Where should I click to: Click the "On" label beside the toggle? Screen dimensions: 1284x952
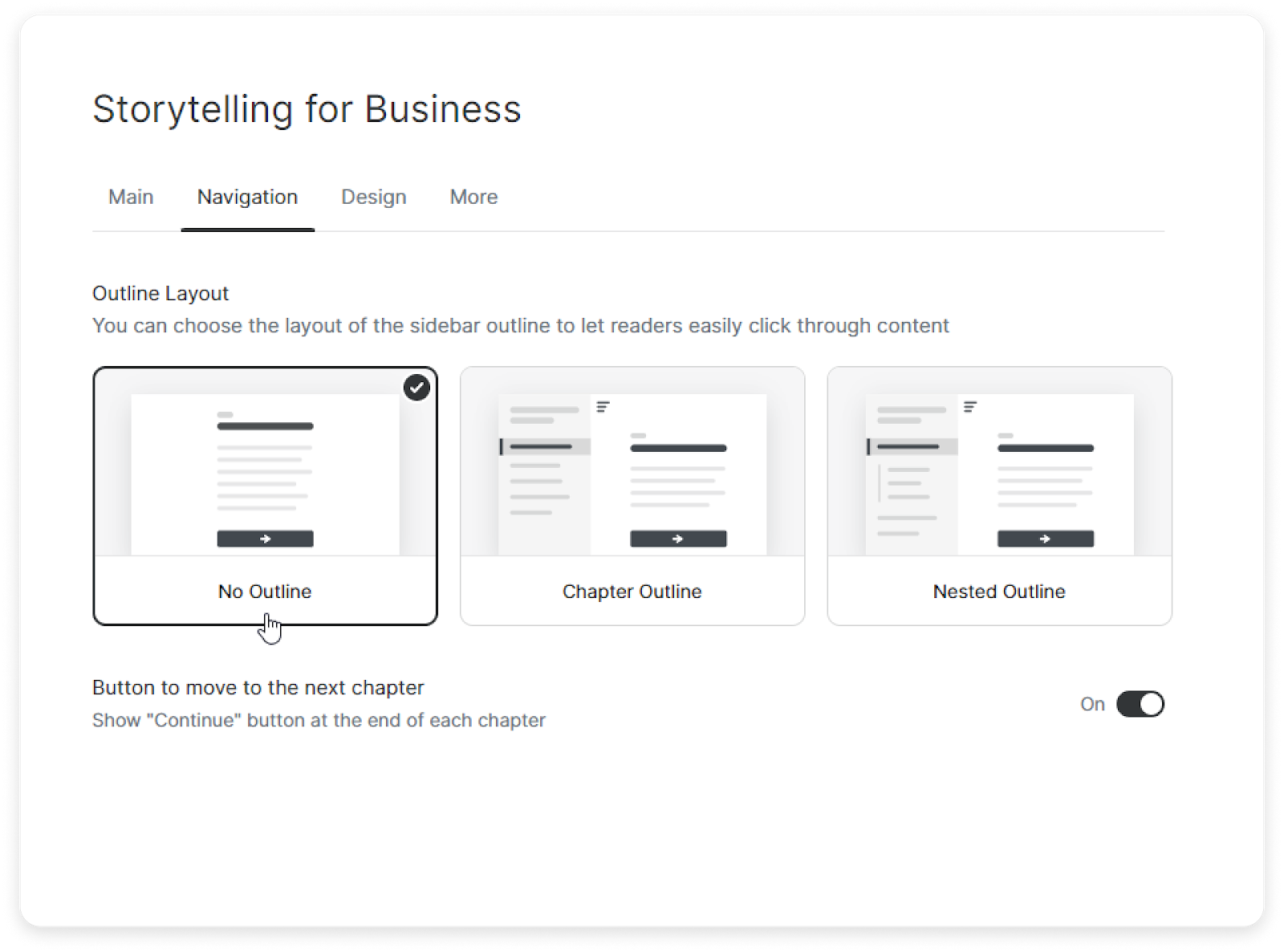pyautogui.click(x=1092, y=704)
